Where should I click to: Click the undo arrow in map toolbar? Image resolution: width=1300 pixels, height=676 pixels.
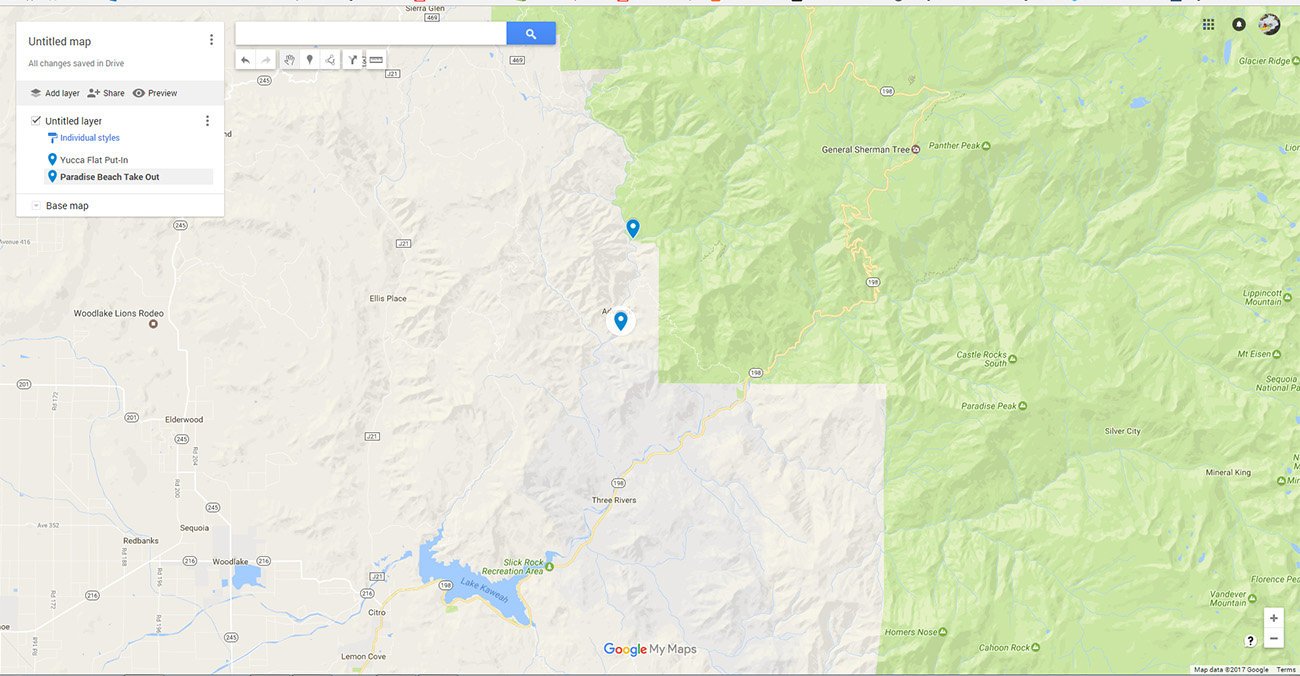[246, 60]
